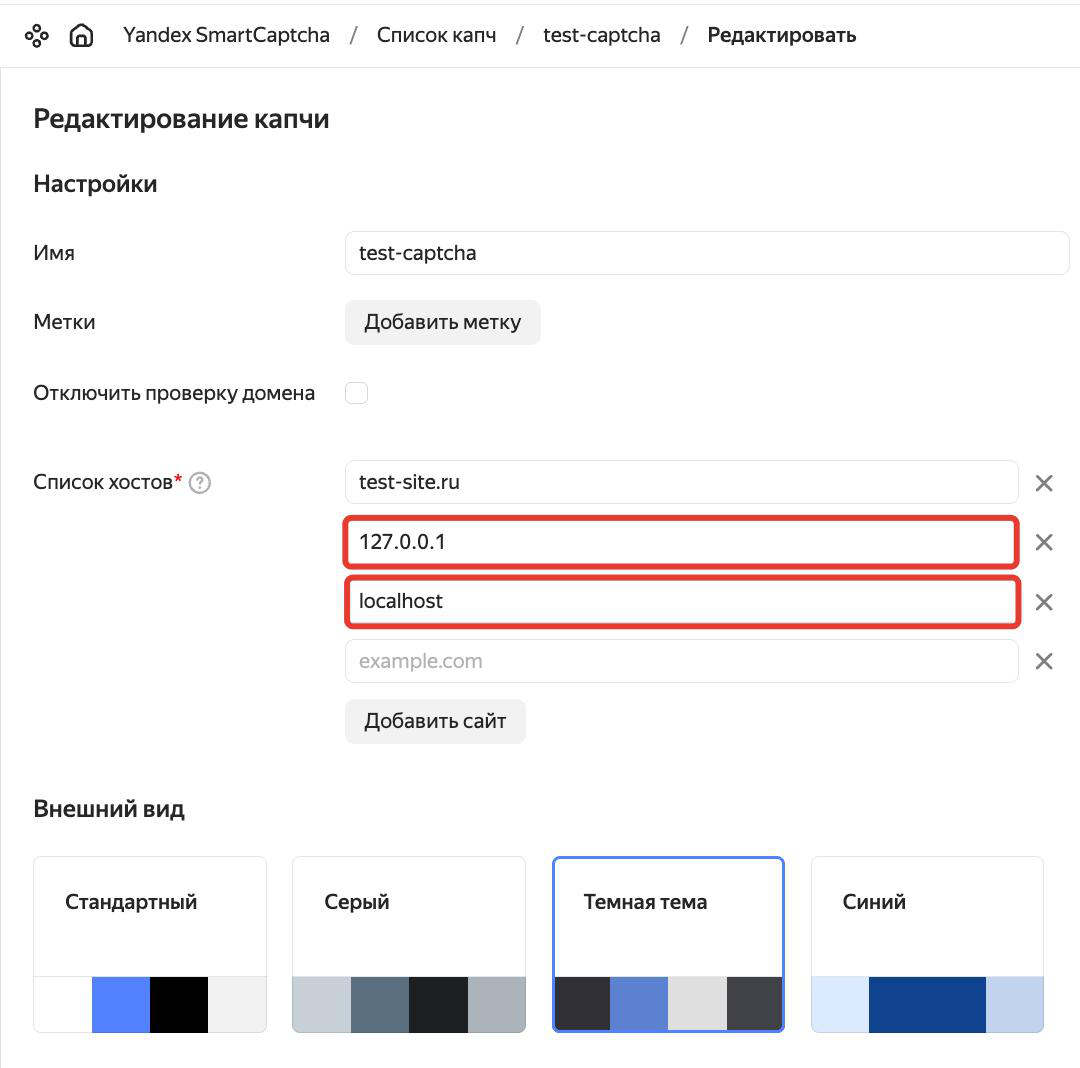Remove the localhost host row
The image size is (1080, 1068).
(1044, 602)
